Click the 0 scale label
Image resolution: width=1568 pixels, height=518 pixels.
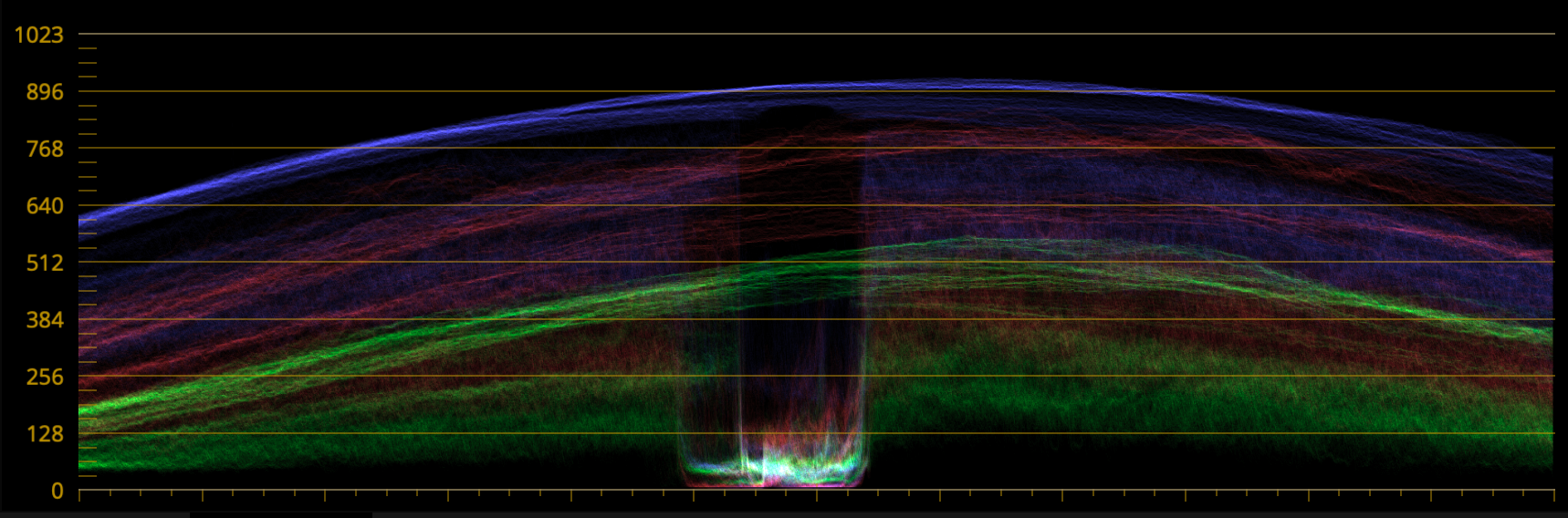[57, 491]
